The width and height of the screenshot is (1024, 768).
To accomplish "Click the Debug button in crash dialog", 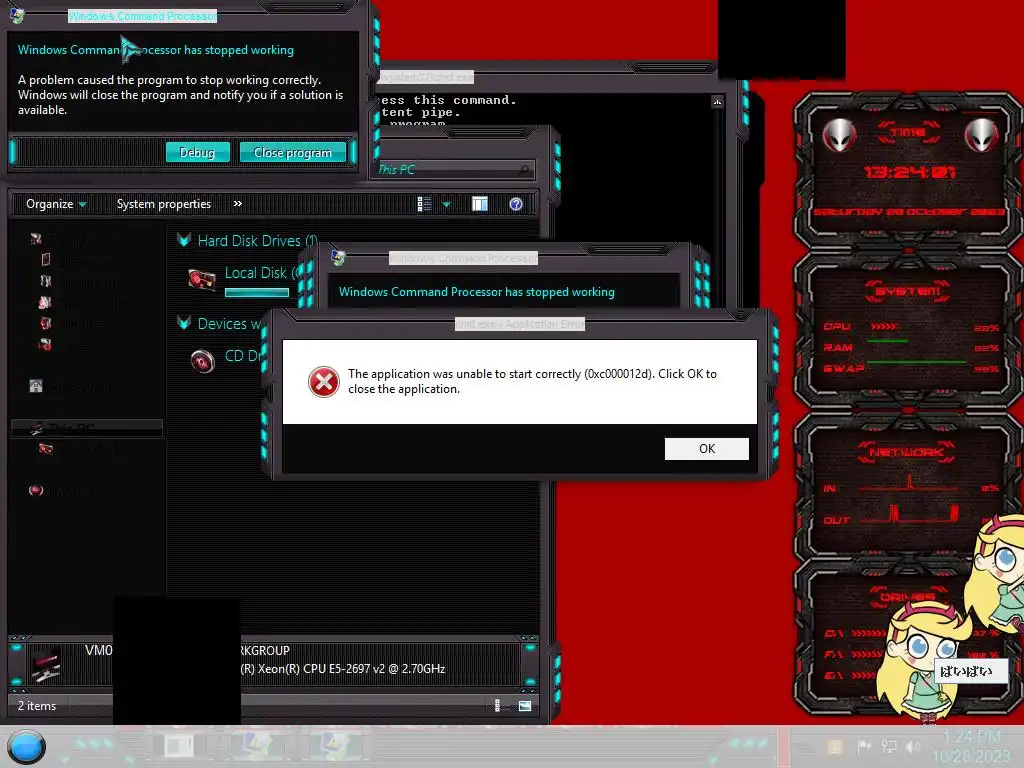I will (197, 152).
